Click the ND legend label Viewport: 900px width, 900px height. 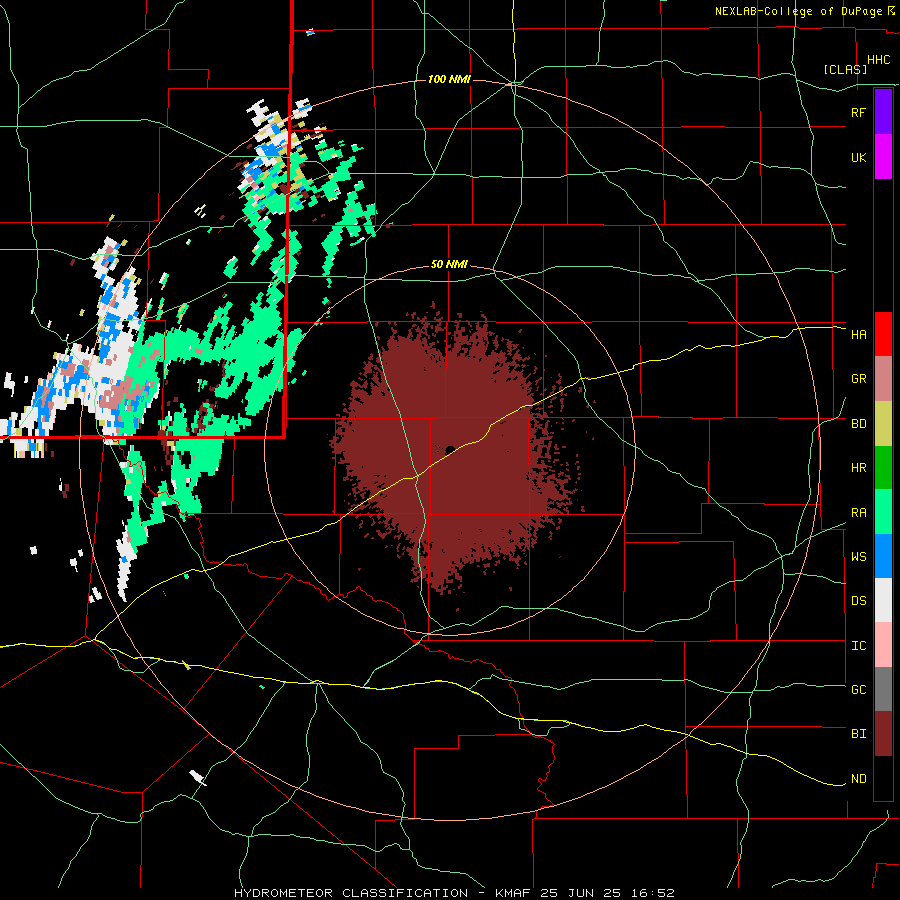pyautogui.click(x=858, y=779)
